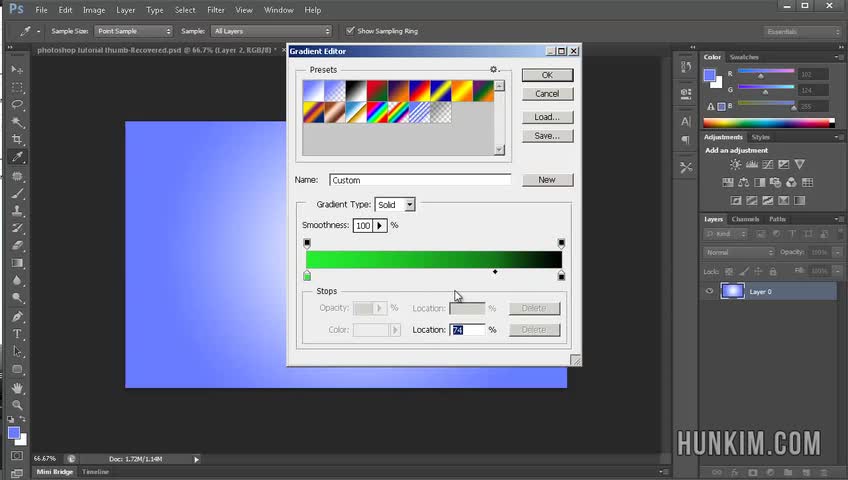This screenshot has width=848, height=480.
Task: Expand the status bar info arrow
Action: coord(196,459)
